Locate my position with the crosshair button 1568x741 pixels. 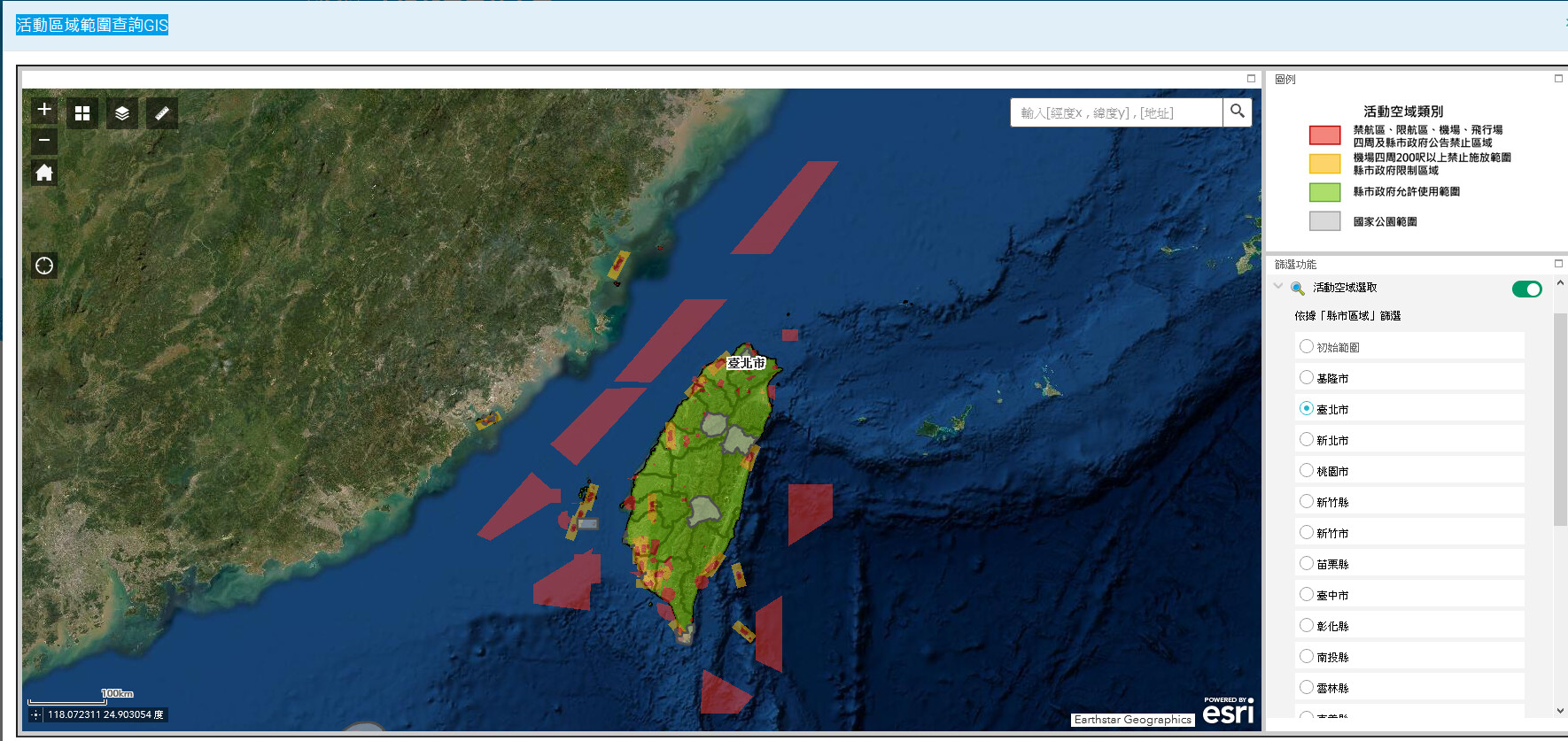point(44,266)
